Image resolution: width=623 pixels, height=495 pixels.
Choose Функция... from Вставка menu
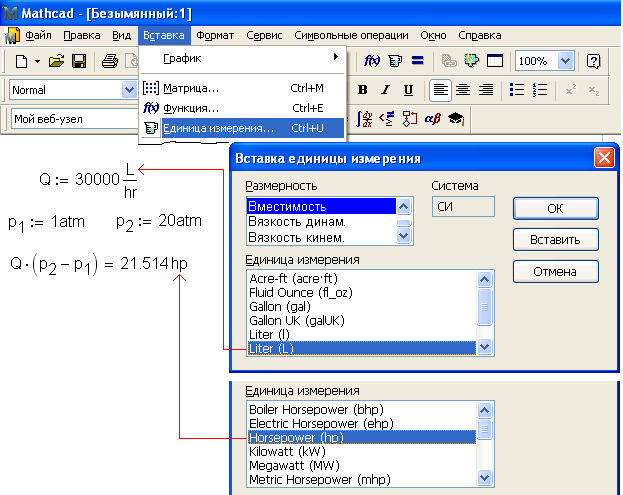click(x=242, y=108)
